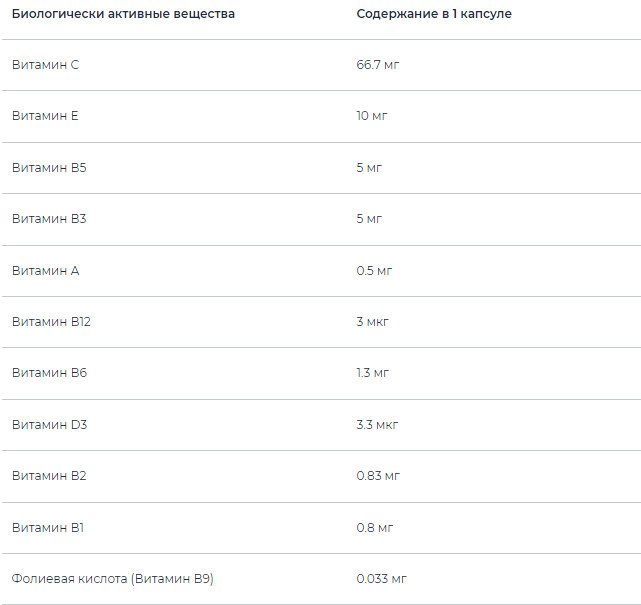This screenshot has width=641, height=605.
Task: Select the 'Витамин D3' row label
Action: pyautogui.click(x=49, y=424)
